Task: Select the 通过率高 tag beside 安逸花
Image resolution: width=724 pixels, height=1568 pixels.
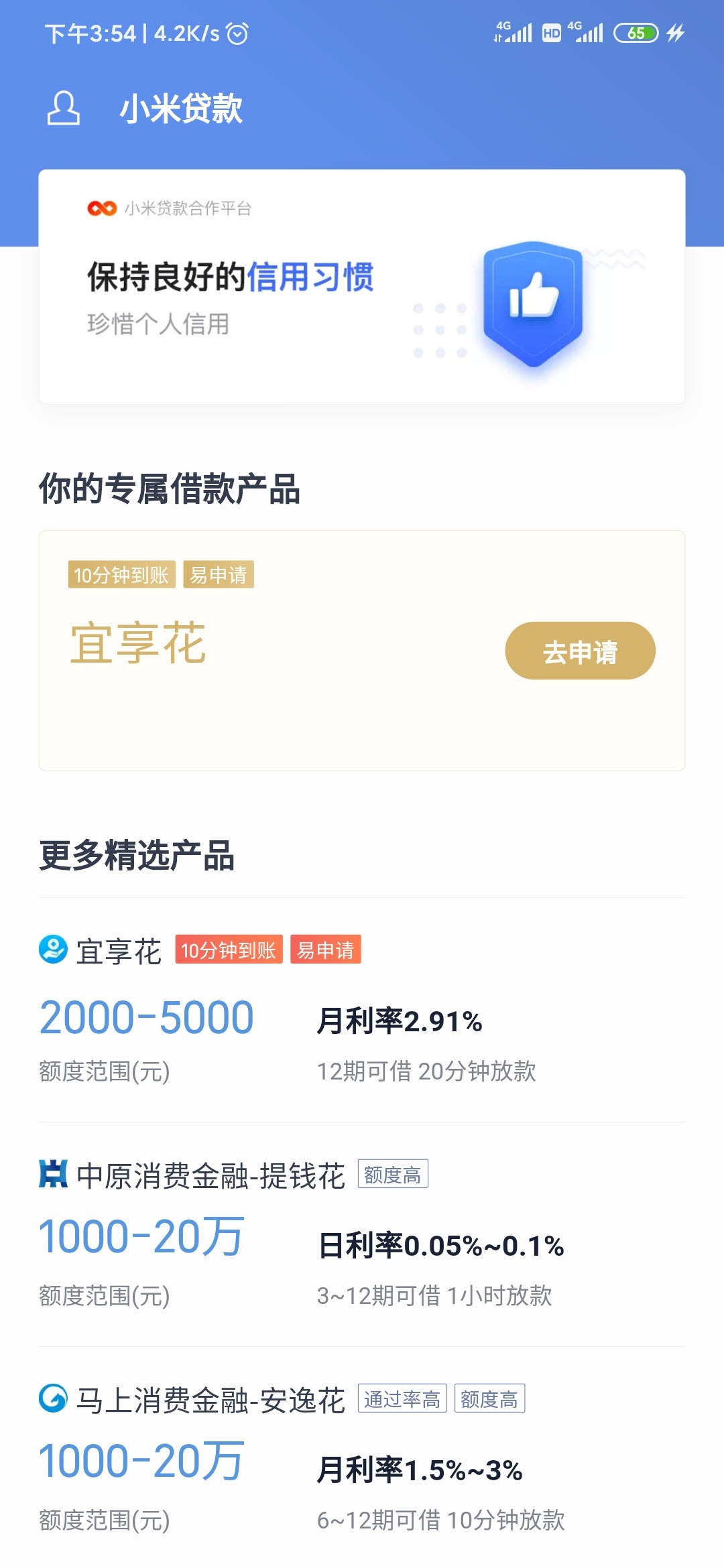Action: 402,1398
